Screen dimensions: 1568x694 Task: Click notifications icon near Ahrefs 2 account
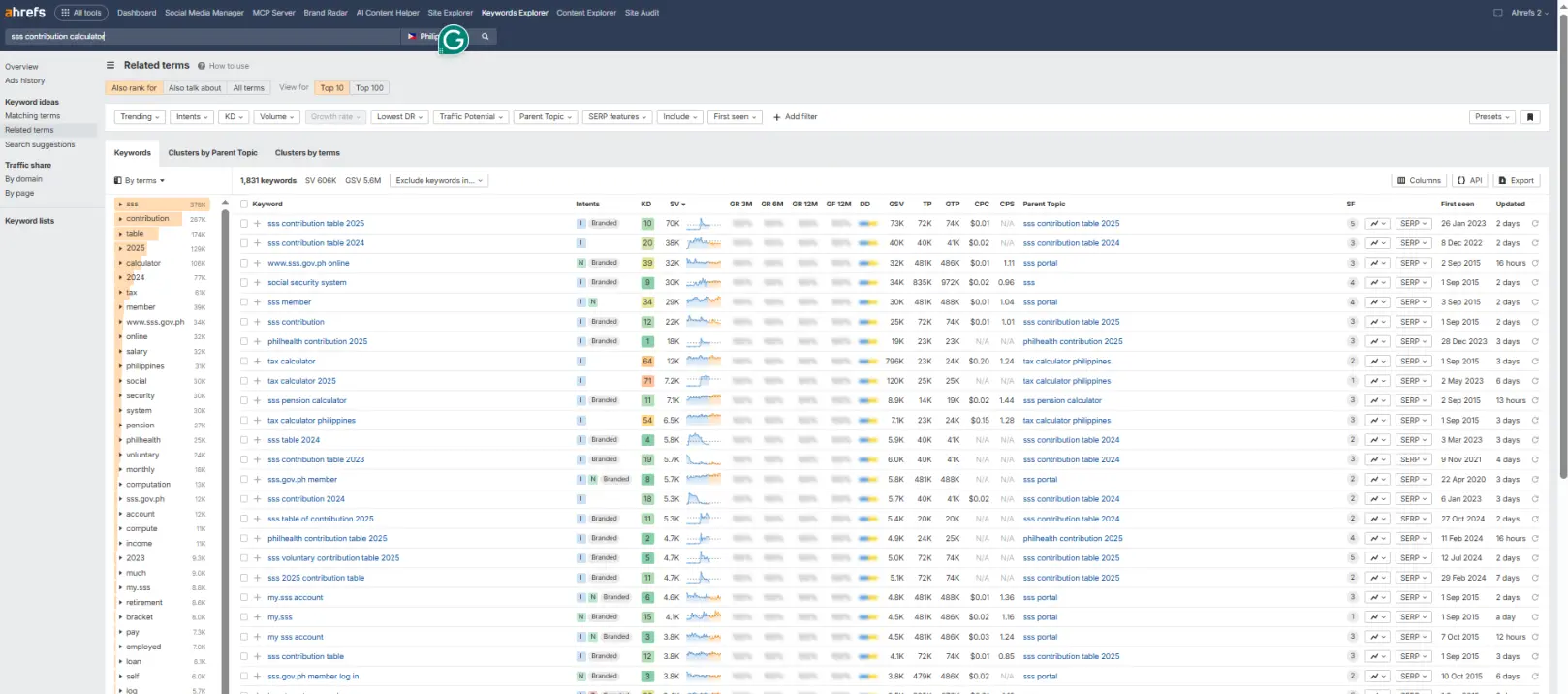[x=1497, y=13]
